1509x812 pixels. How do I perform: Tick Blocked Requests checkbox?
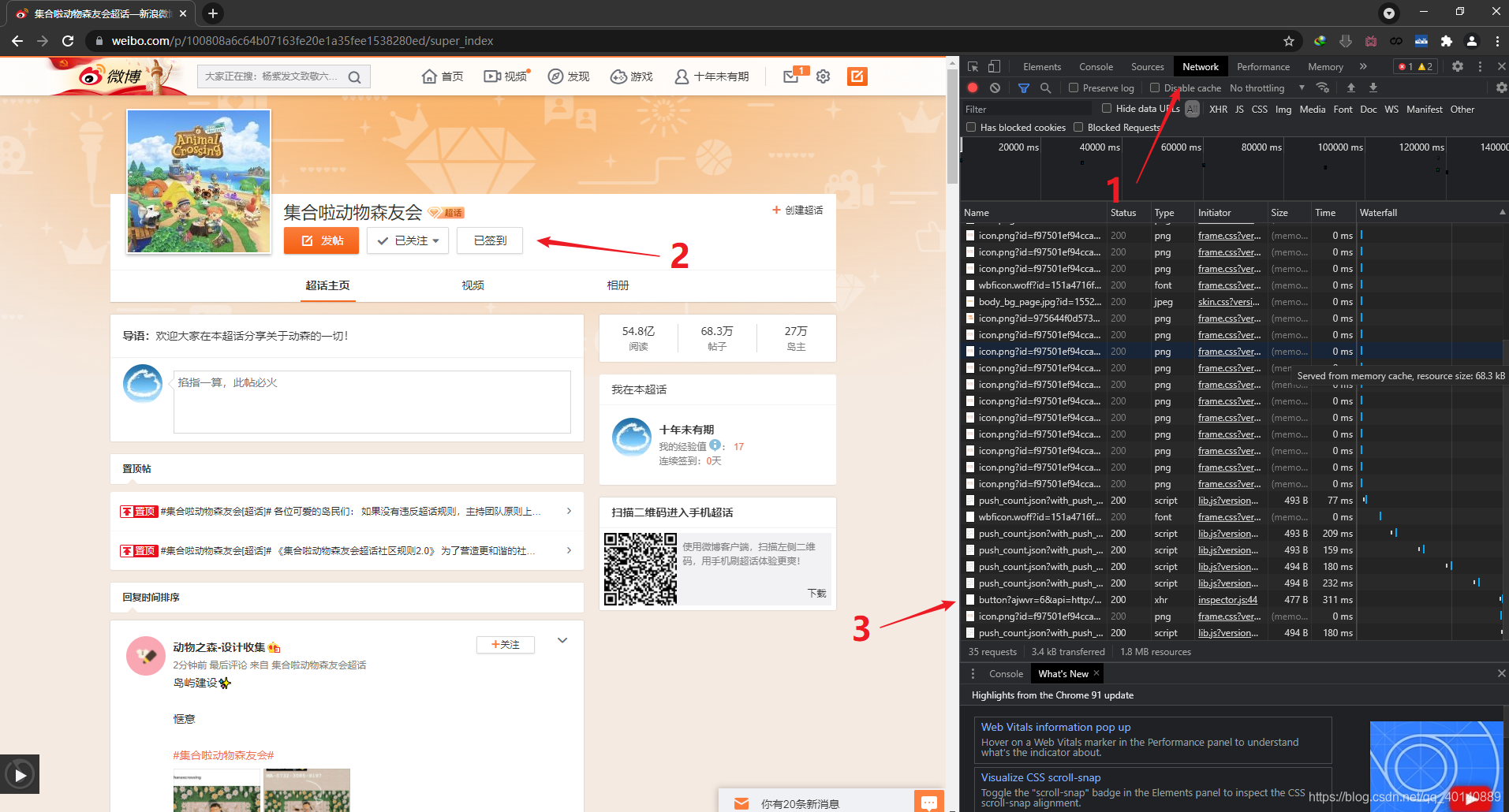1078,128
